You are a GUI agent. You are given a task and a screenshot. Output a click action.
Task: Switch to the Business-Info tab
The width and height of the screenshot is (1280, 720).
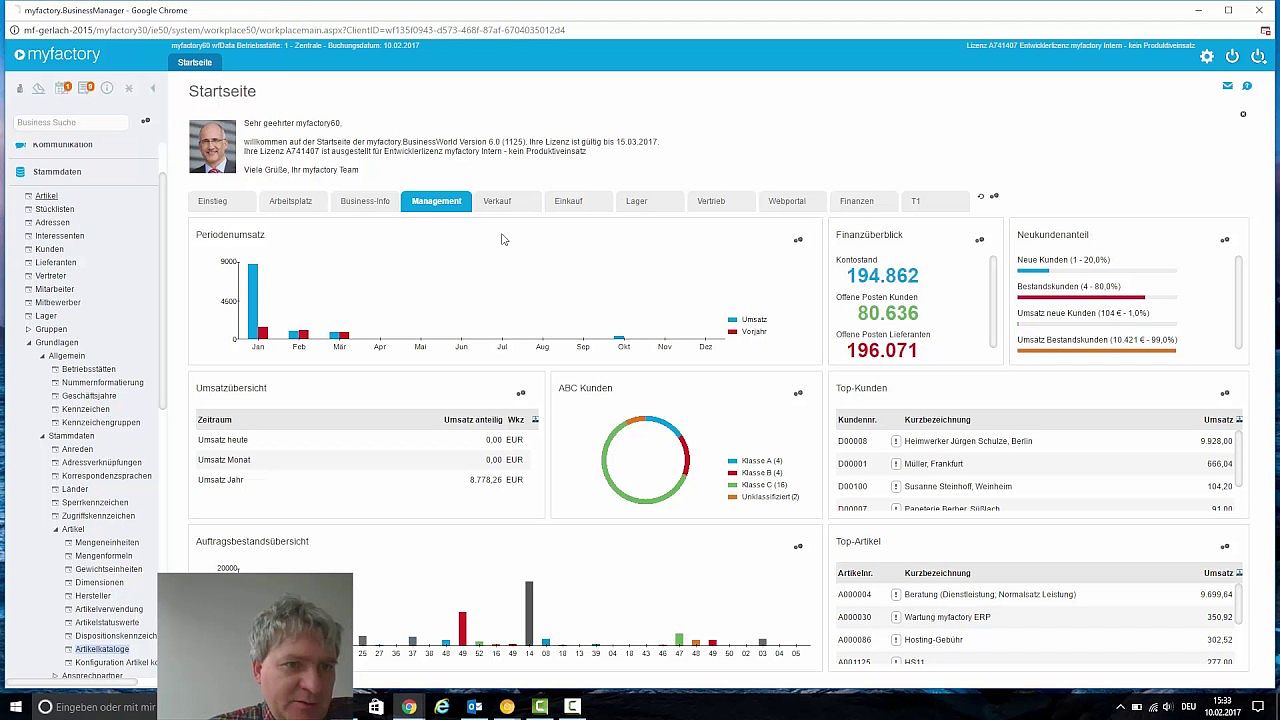(365, 201)
